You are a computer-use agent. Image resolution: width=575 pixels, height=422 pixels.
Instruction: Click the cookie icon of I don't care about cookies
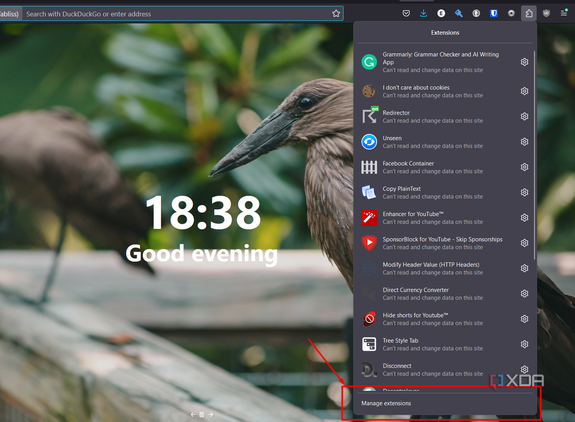369,91
